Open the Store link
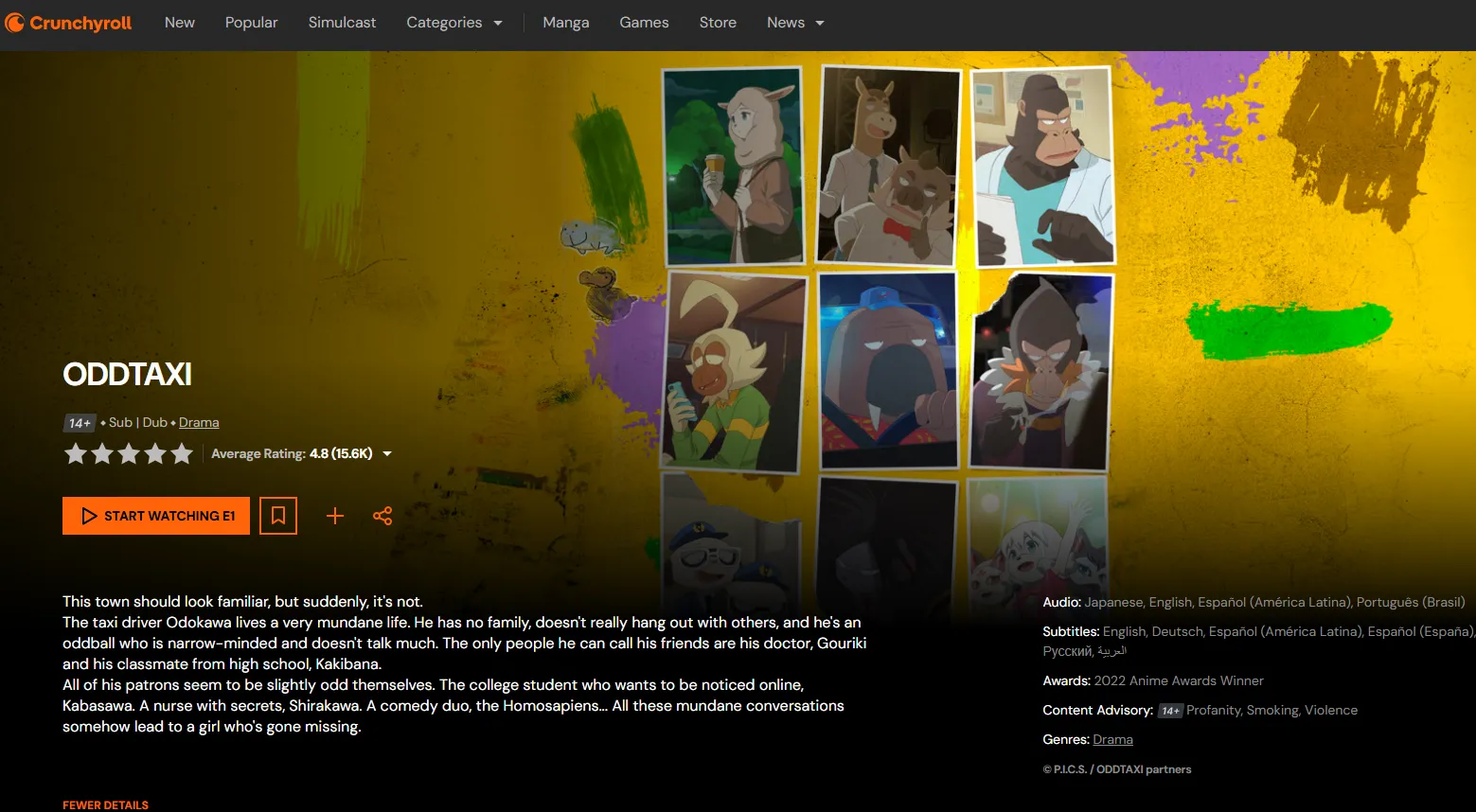 click(718, 23)
